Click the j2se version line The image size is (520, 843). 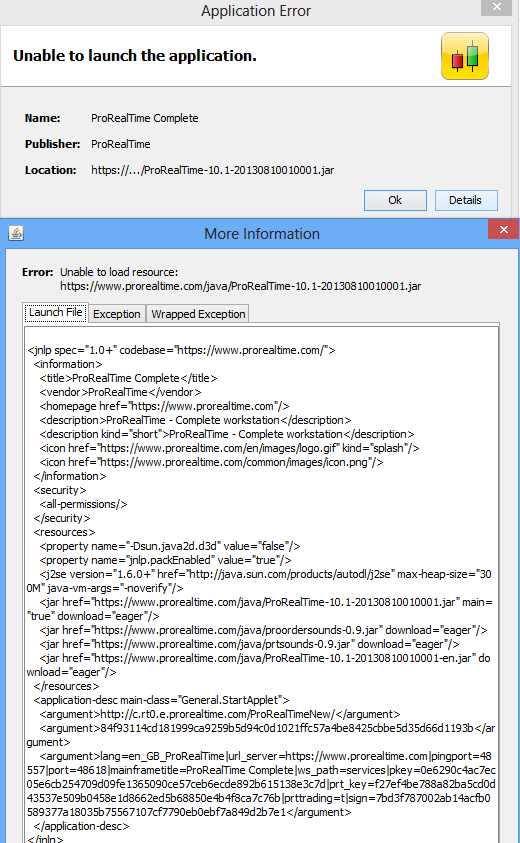259,581
